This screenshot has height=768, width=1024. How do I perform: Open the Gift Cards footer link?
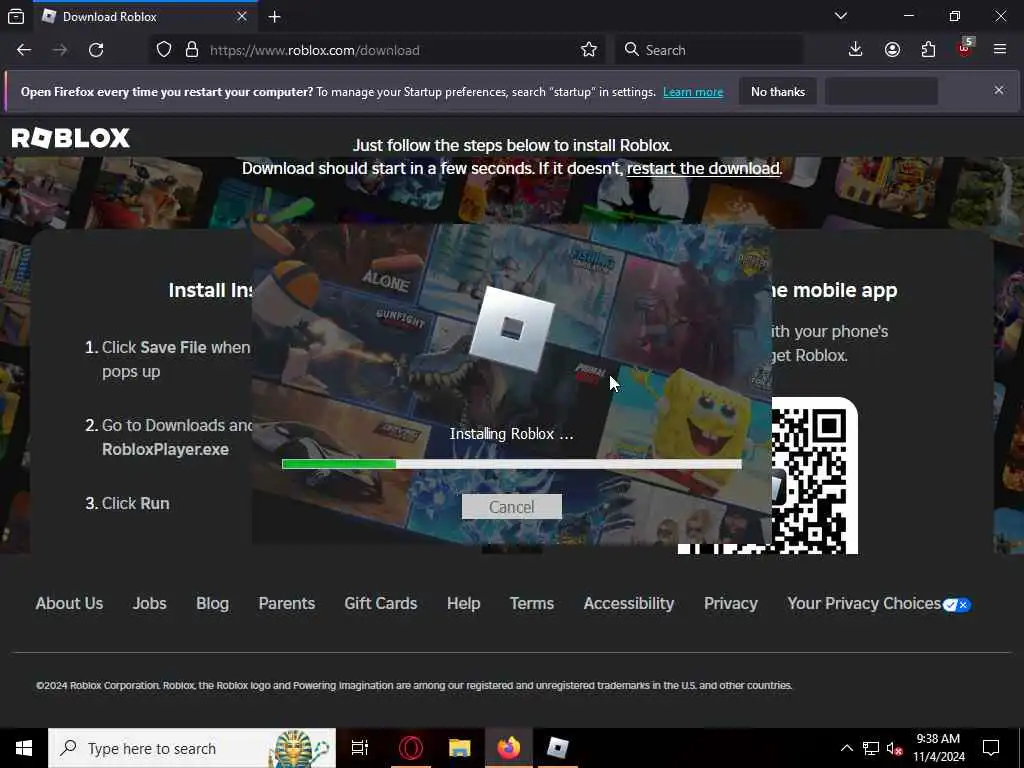pos(381,603)
